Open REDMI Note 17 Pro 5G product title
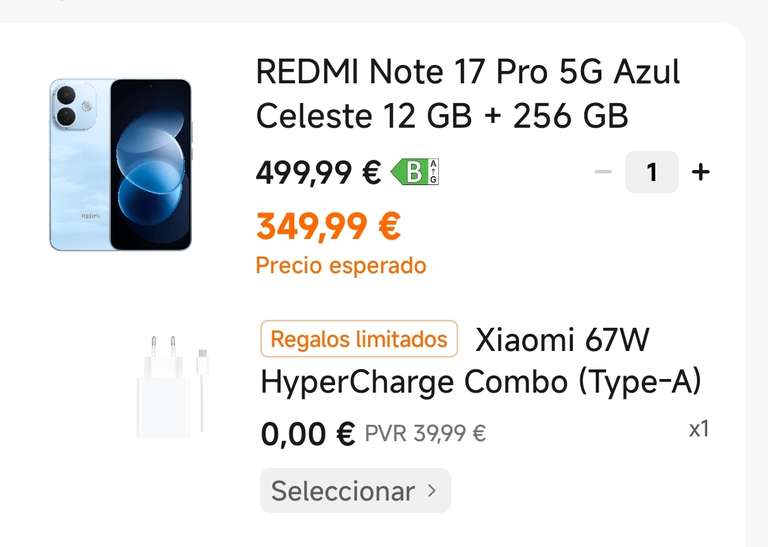The image size is (768, 547). (468, 94)
